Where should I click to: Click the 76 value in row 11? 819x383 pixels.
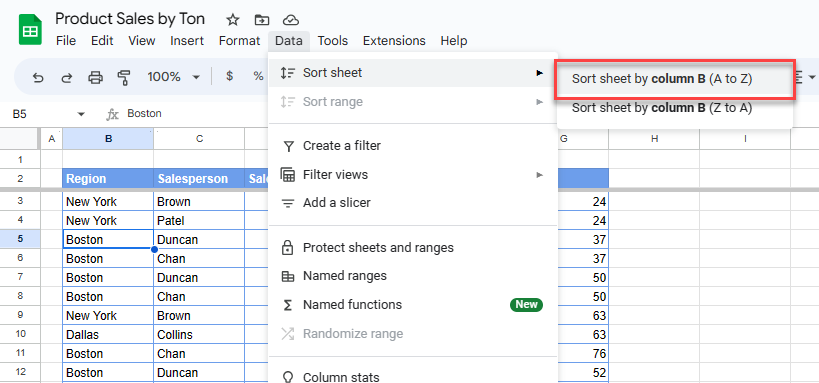pyautogui.click(x=599, y=354)
